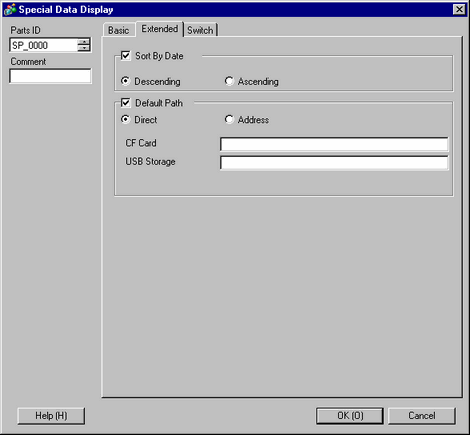The image size is (470, 435).
Task: Decrement Parts ID with down arrow
Action: pyautogui.click(x=84, y=48)
